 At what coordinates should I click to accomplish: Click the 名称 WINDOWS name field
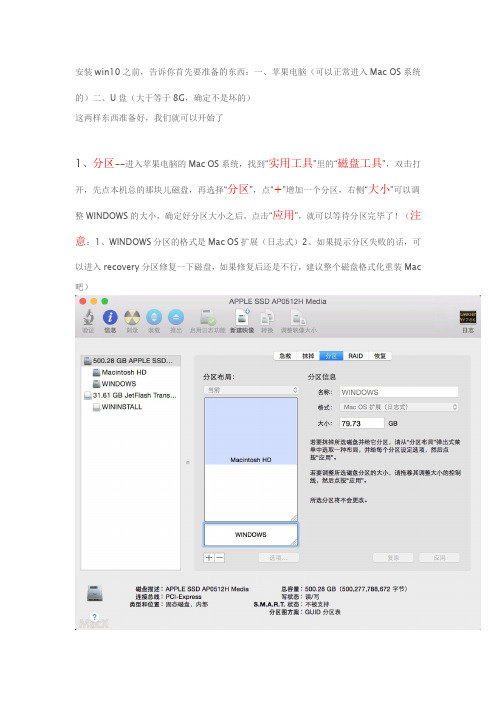(399, 392)
